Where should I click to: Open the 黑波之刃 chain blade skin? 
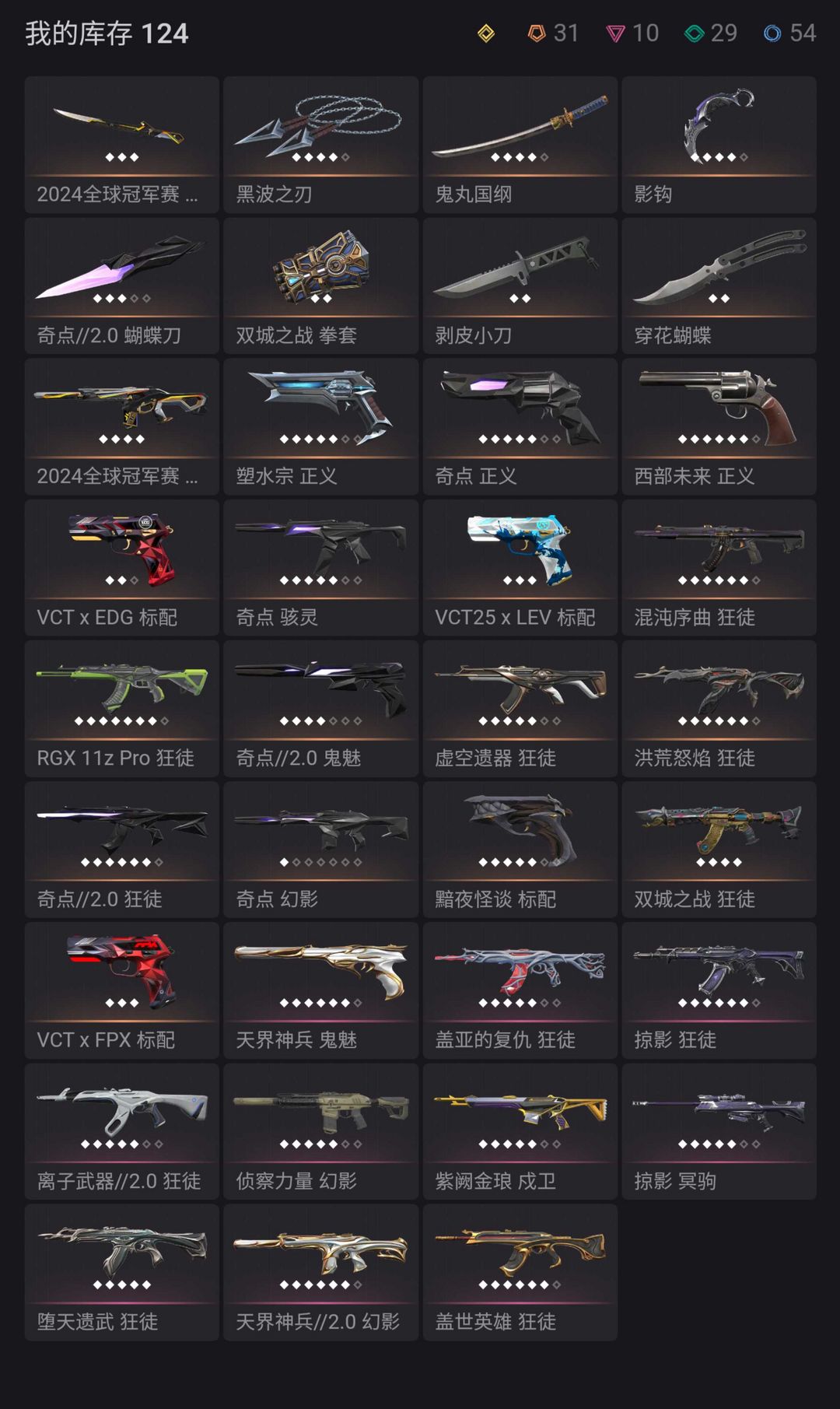click(x=321, y=145)
